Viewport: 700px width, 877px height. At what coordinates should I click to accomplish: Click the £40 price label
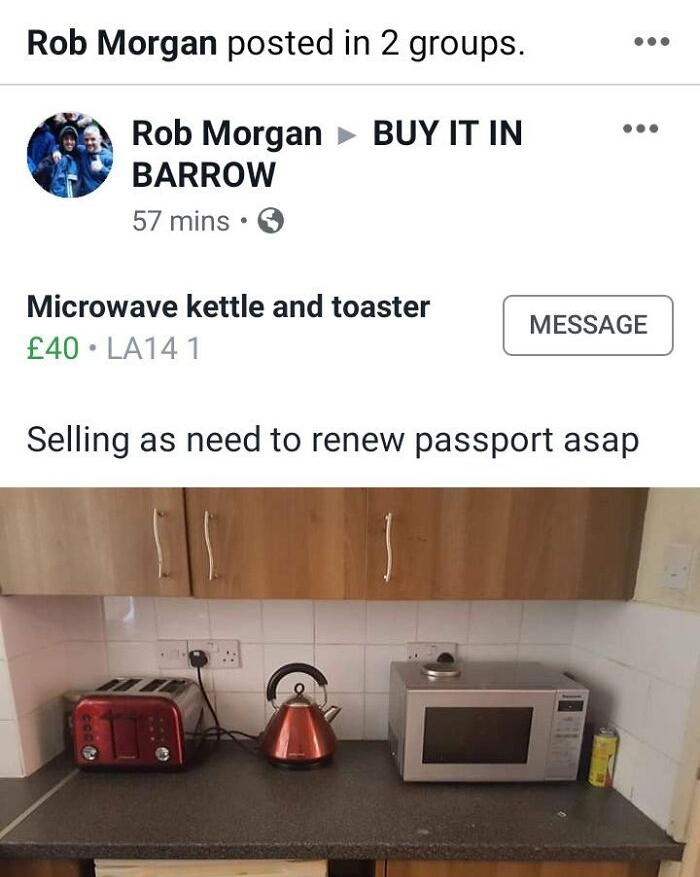pyautogui.click(x=53, y=348)
